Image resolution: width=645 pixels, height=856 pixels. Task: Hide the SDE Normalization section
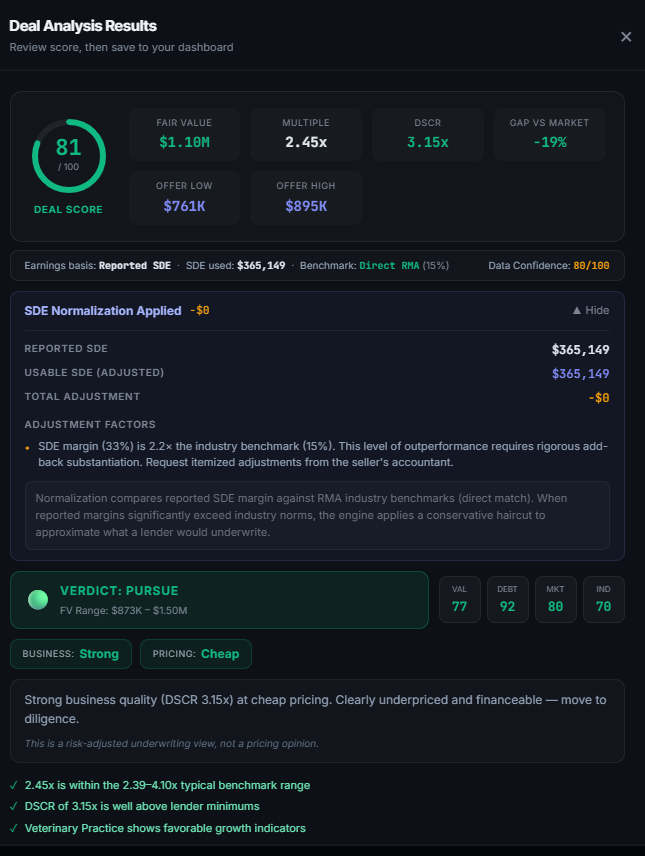(x=590, y=311)
